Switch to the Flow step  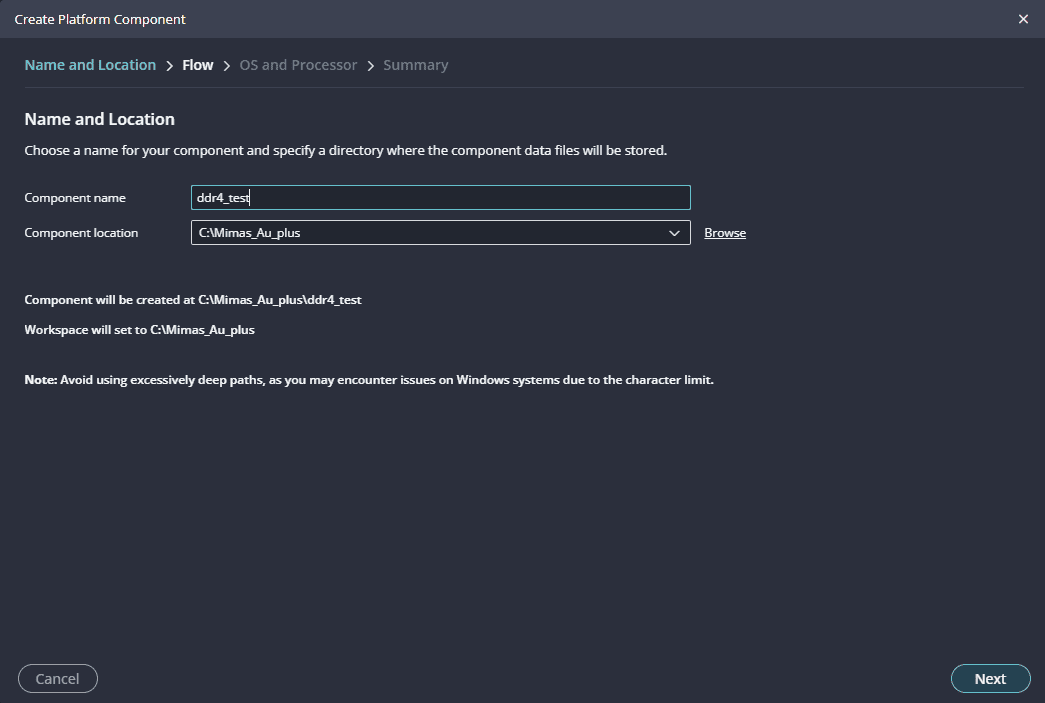tap(197, 65)
